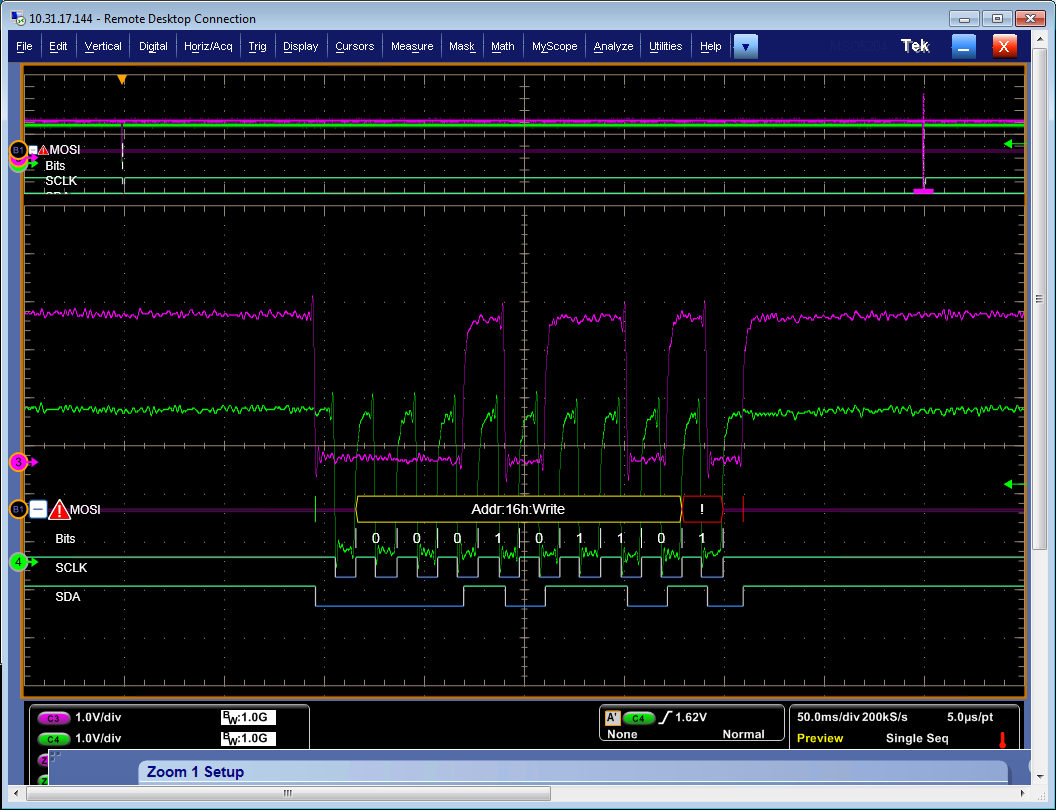Collapse the MOSI bus in zoom view
The width and height of the screenshot is (1056, 810).
click(x=38, y=510)
